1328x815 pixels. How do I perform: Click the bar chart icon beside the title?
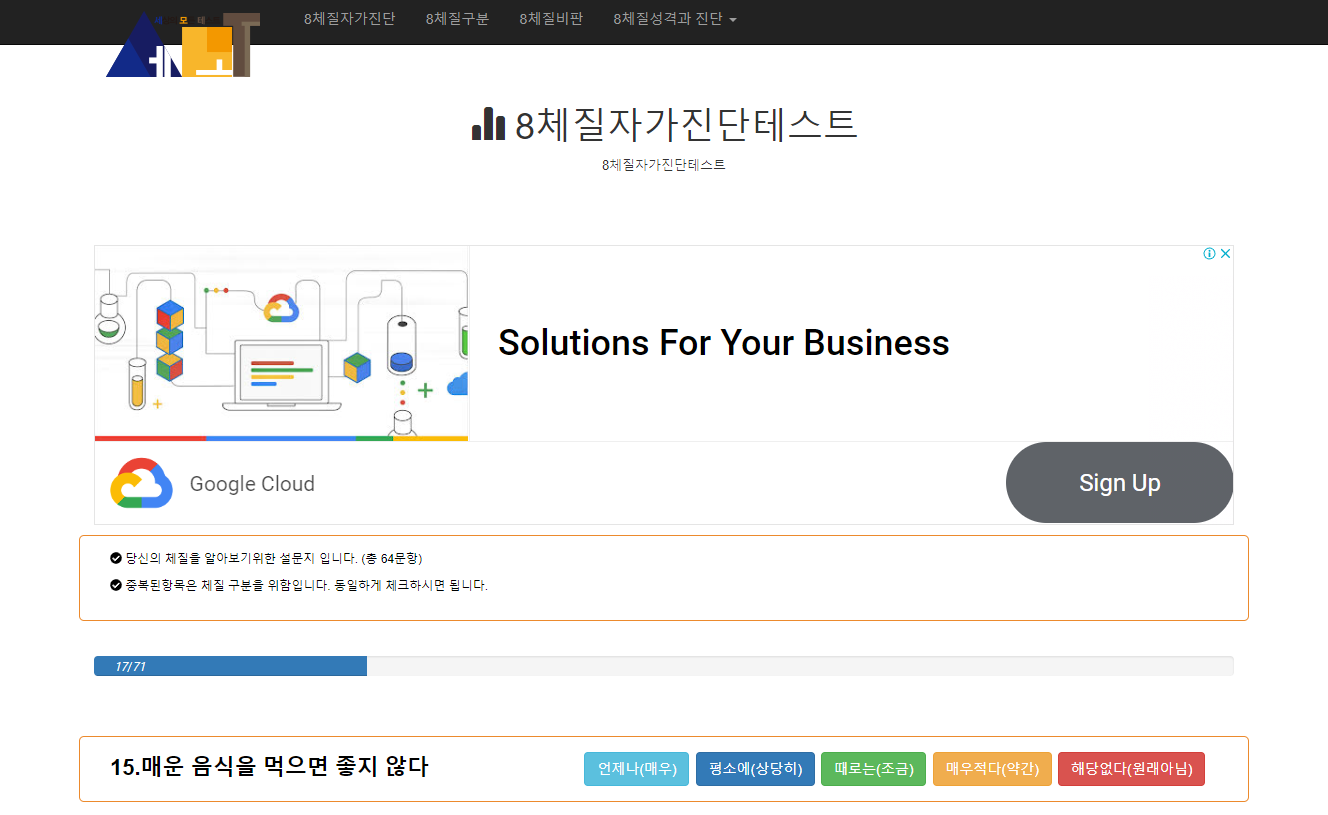[488, 124]
